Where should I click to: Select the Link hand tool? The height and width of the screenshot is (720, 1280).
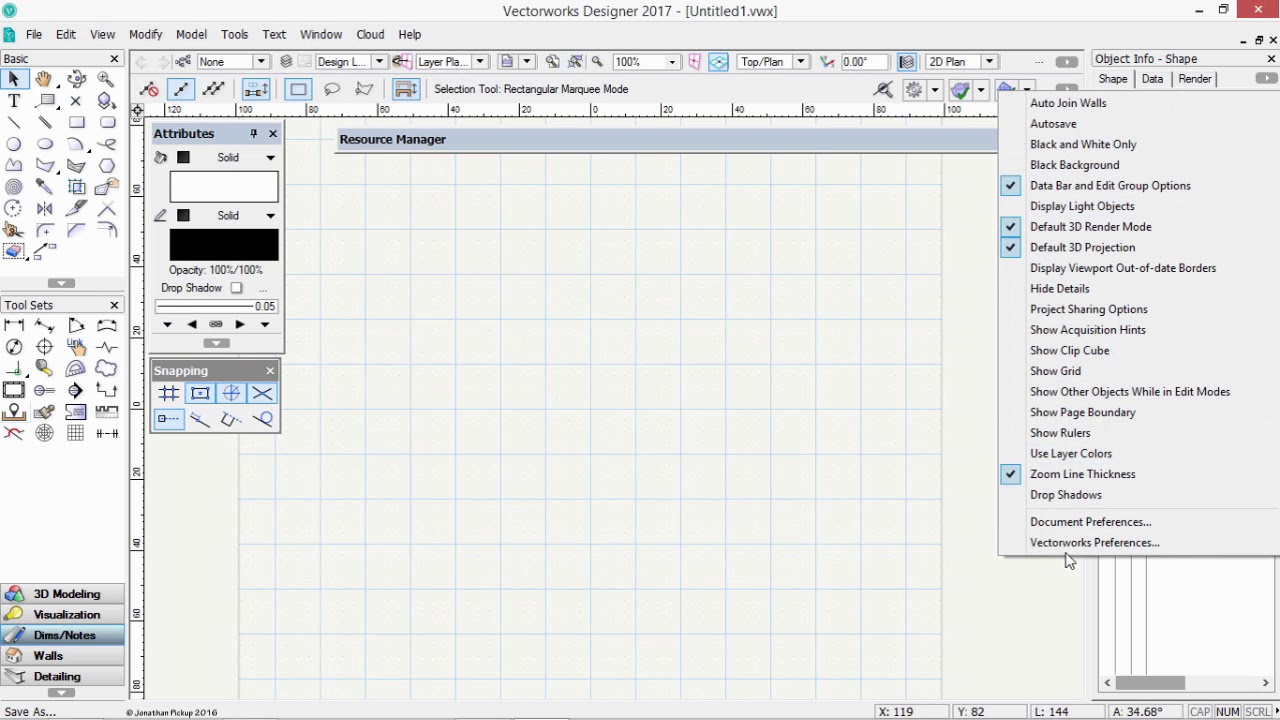coord(76,346)
